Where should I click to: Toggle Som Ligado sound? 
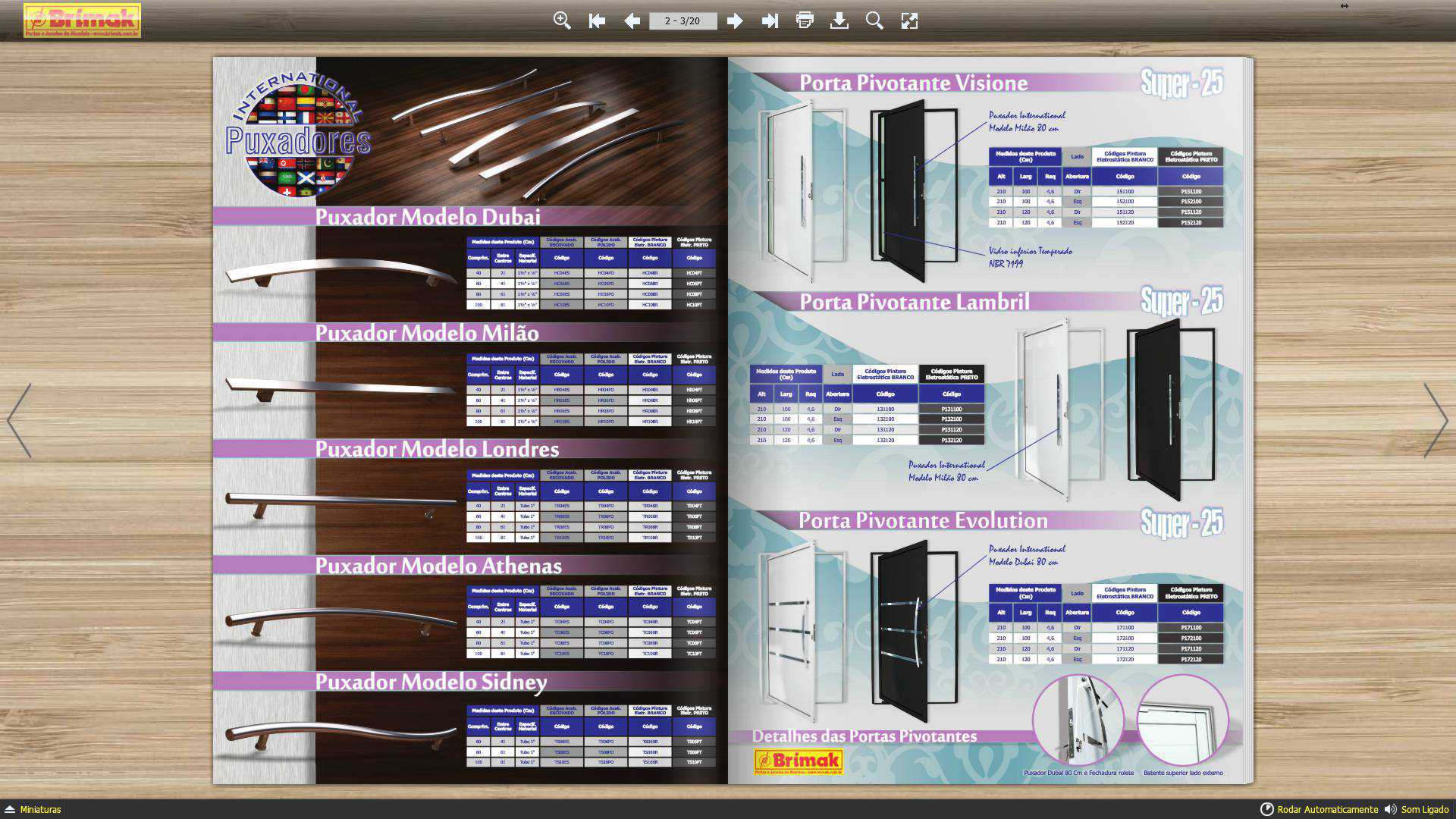point(1417,809)
